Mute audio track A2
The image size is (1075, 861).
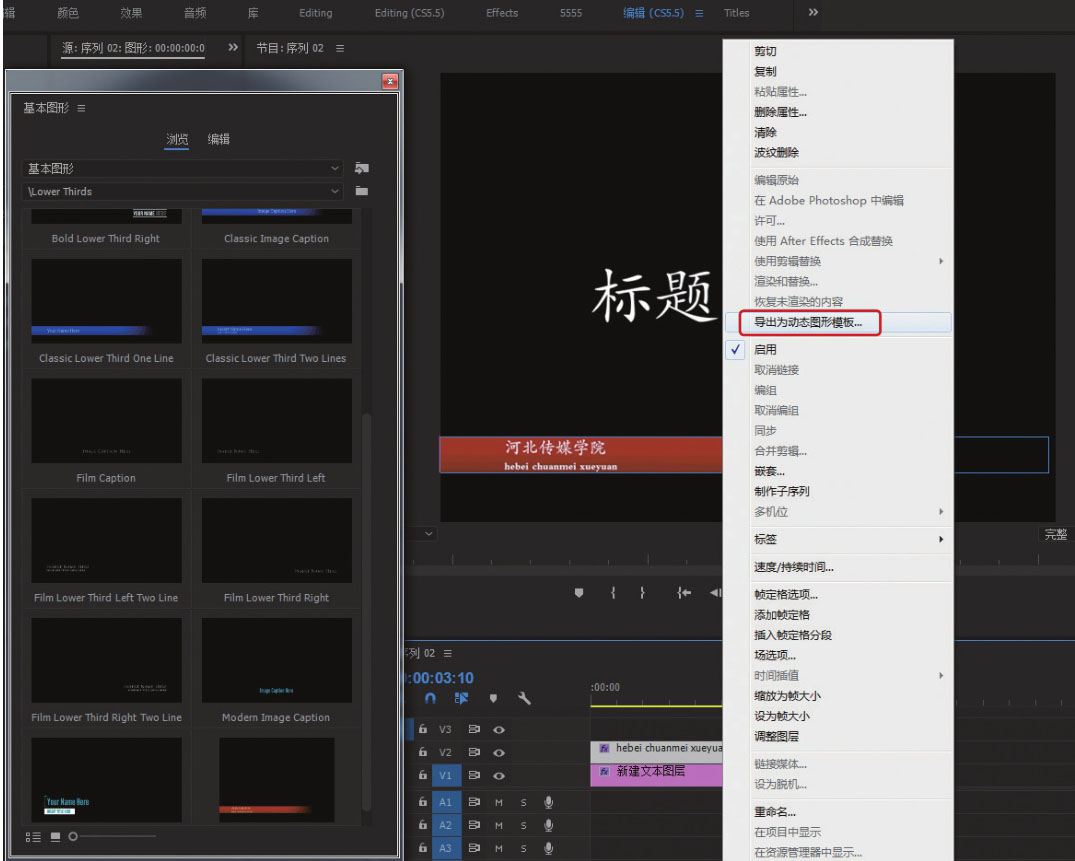497,825
